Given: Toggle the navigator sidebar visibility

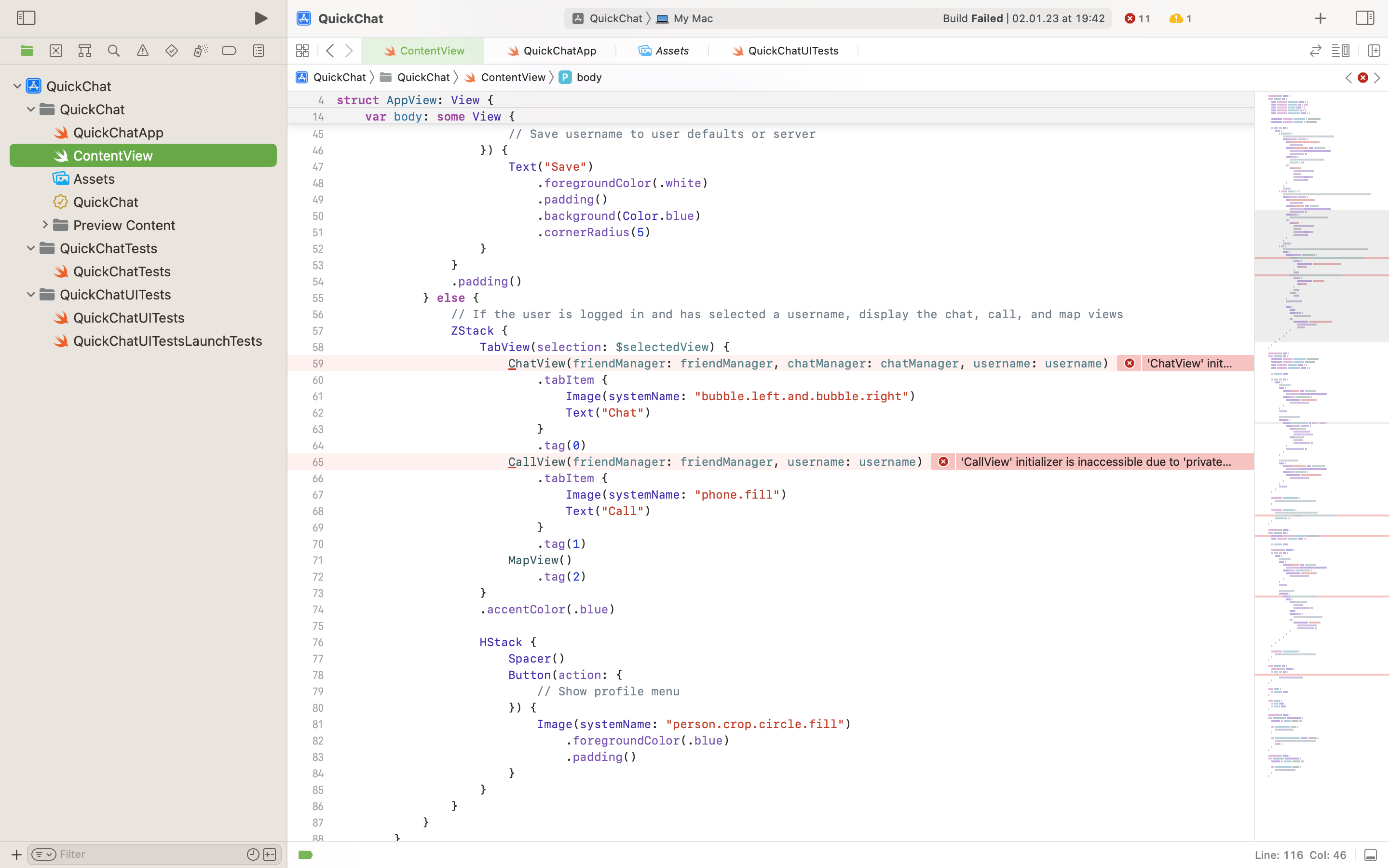Looking at the screenshot, I should (26, 18).
